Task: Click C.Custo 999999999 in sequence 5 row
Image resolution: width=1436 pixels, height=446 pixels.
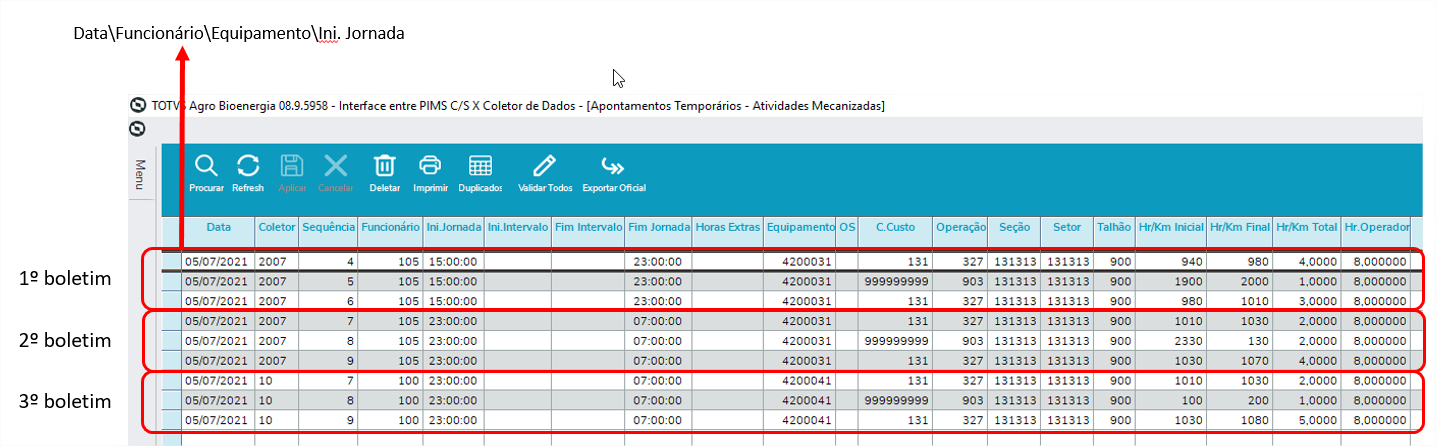Action: (x=895, y=281)
